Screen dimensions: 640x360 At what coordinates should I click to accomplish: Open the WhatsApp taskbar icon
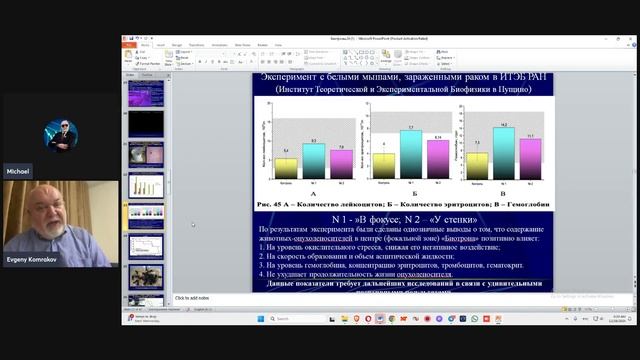pyautogui.click(x=475, y=319)
